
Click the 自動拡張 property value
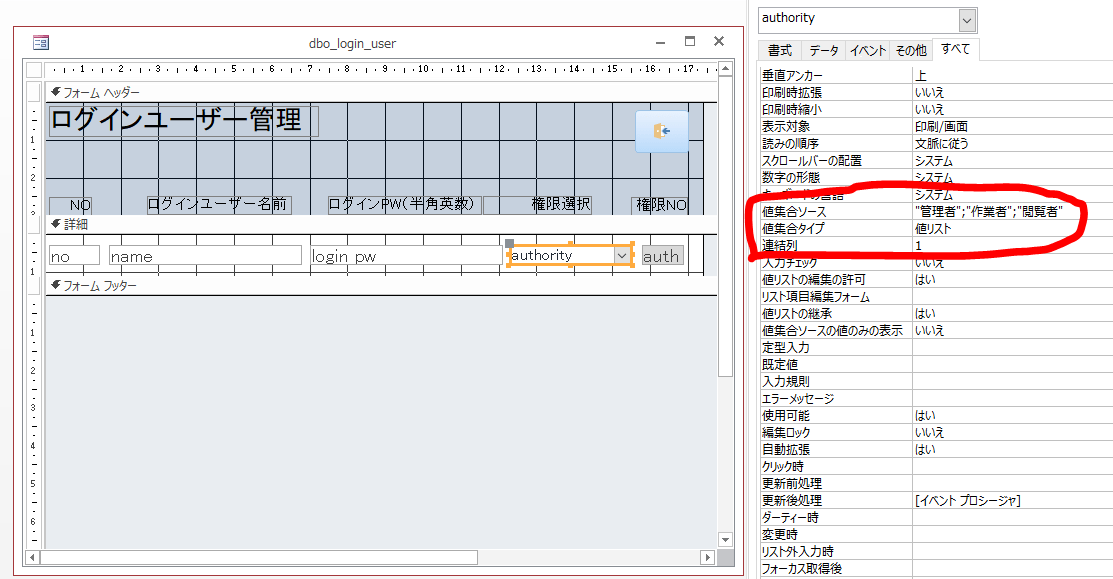(1012, 450)
